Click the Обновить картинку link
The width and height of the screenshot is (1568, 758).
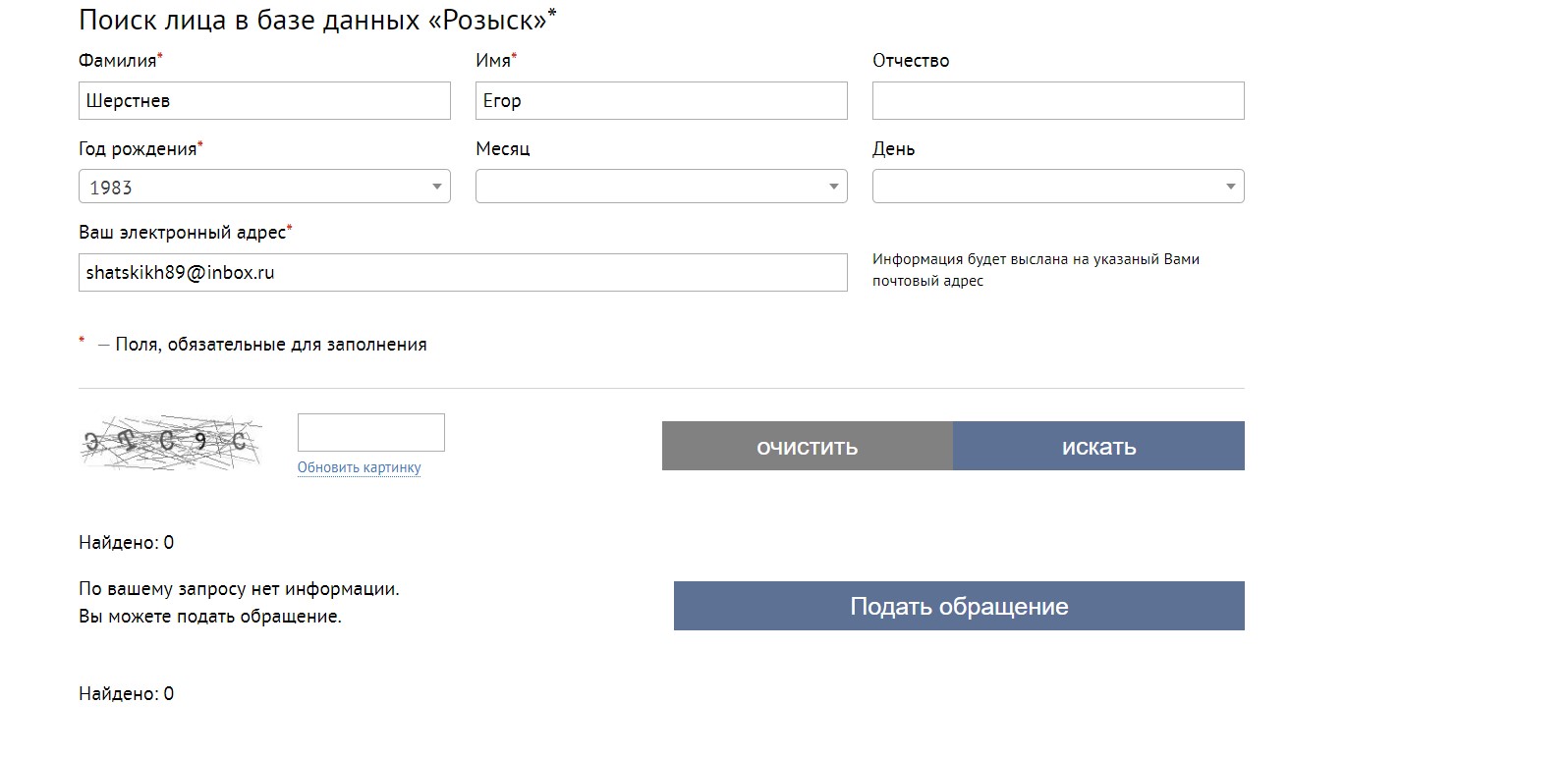(x=360, y=467)
